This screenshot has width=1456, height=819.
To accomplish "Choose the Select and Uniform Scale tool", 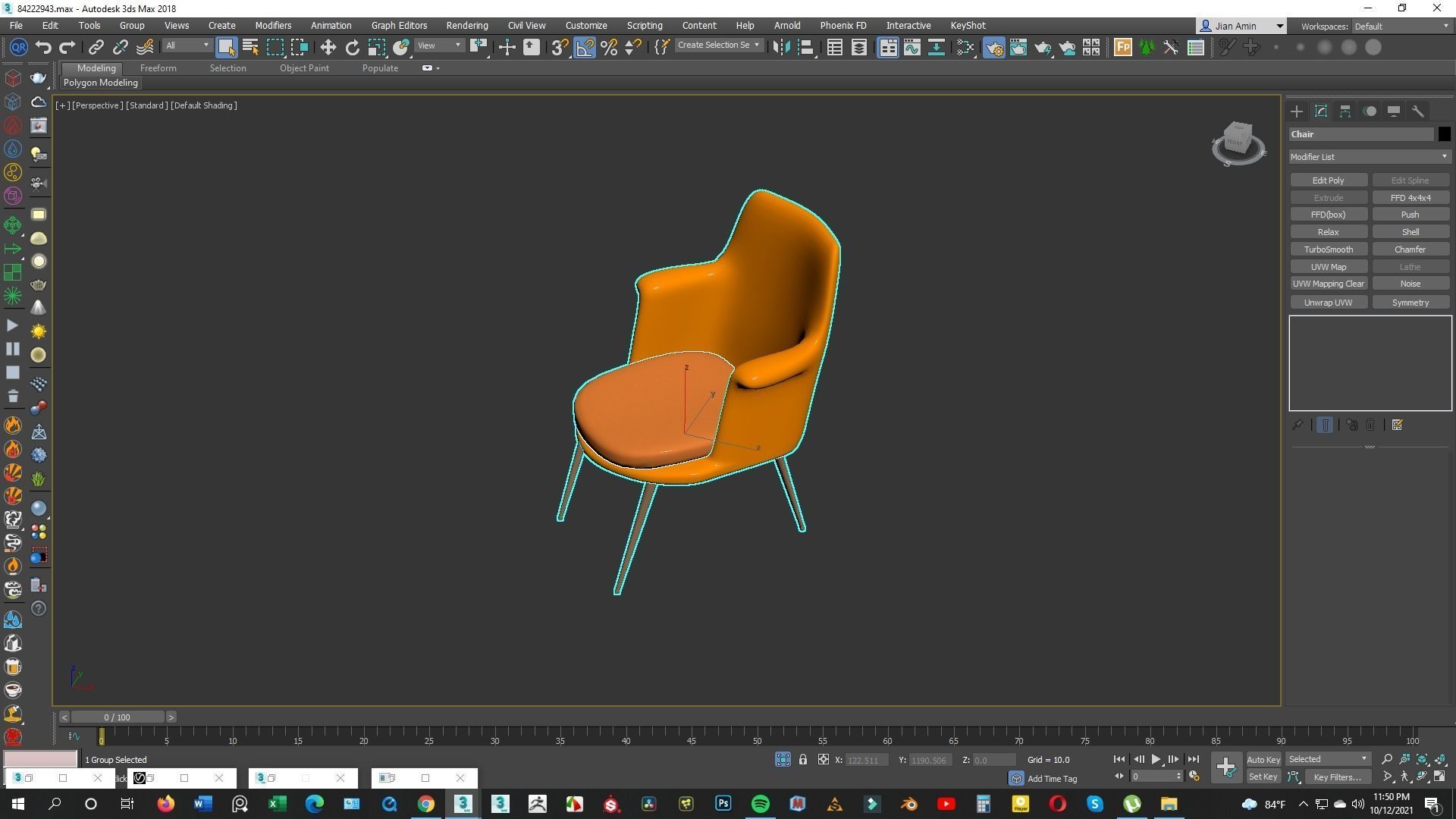I will [x=377, y=47].
